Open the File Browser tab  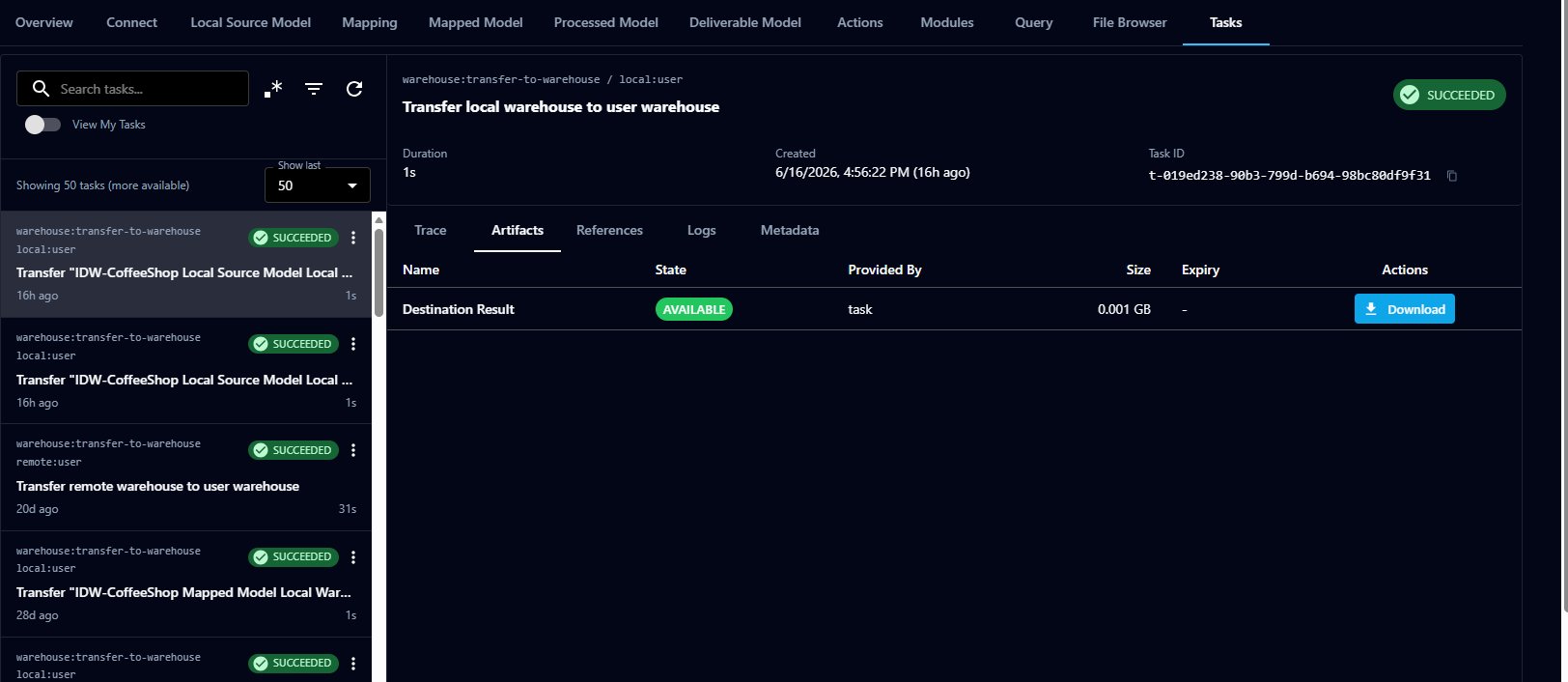pyautogui.click(x=1130, y=22)
